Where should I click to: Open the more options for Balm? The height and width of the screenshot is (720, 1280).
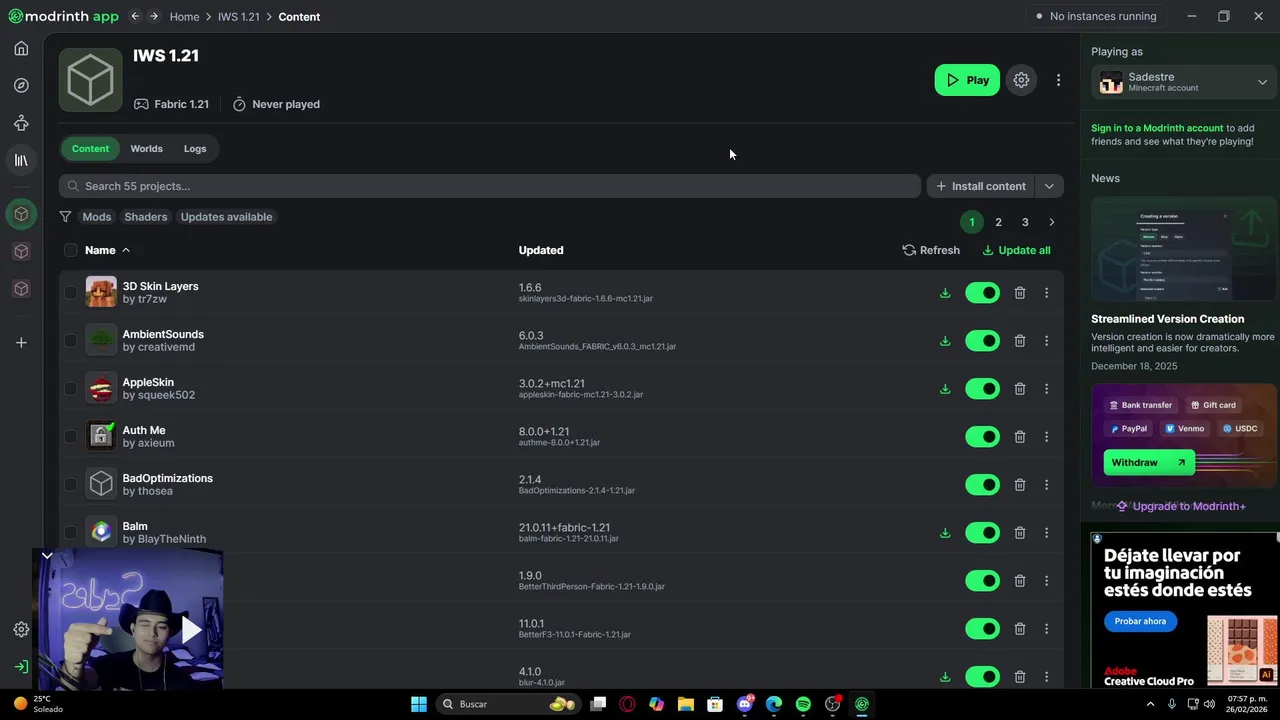pos(1047,533)
